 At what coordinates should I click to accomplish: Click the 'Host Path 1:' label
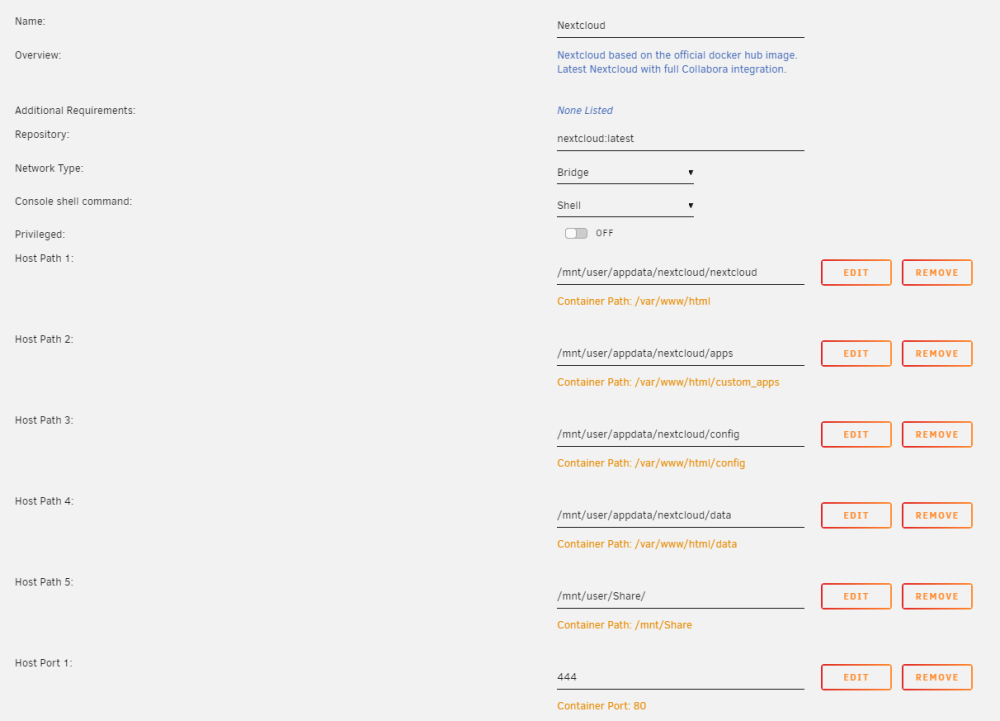tap(44, 259)
